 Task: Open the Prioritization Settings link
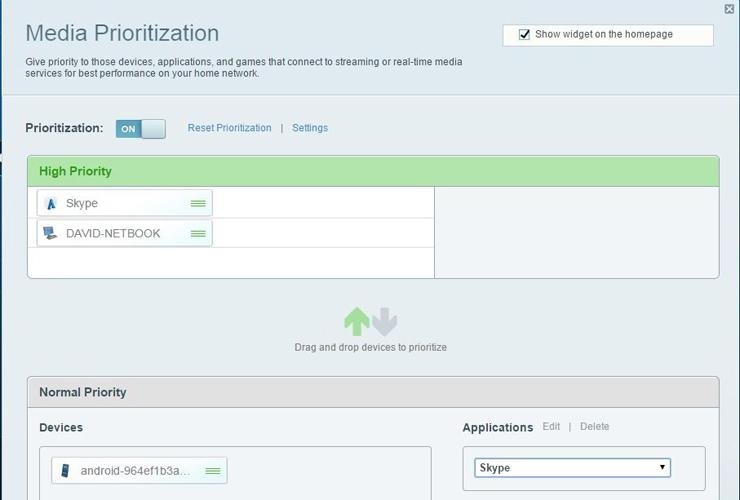click(x=310, y=128)
